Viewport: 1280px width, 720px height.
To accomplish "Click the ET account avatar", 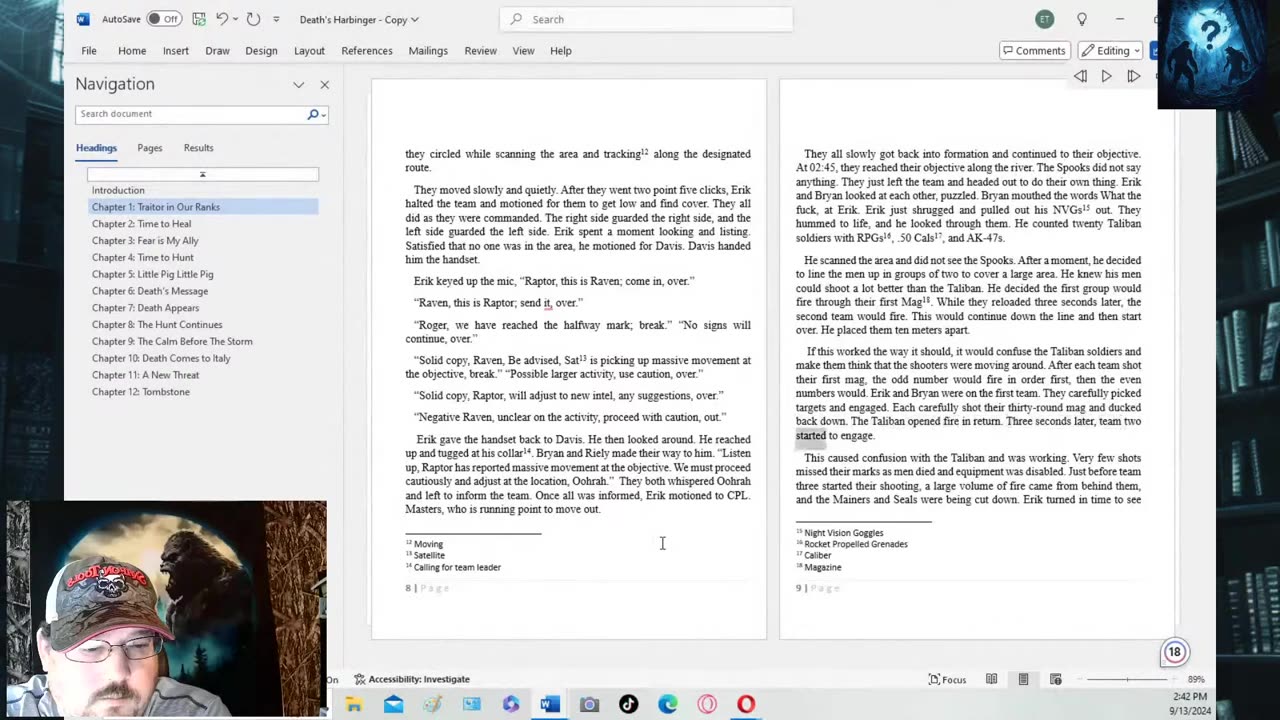I will coord(1045,19).
